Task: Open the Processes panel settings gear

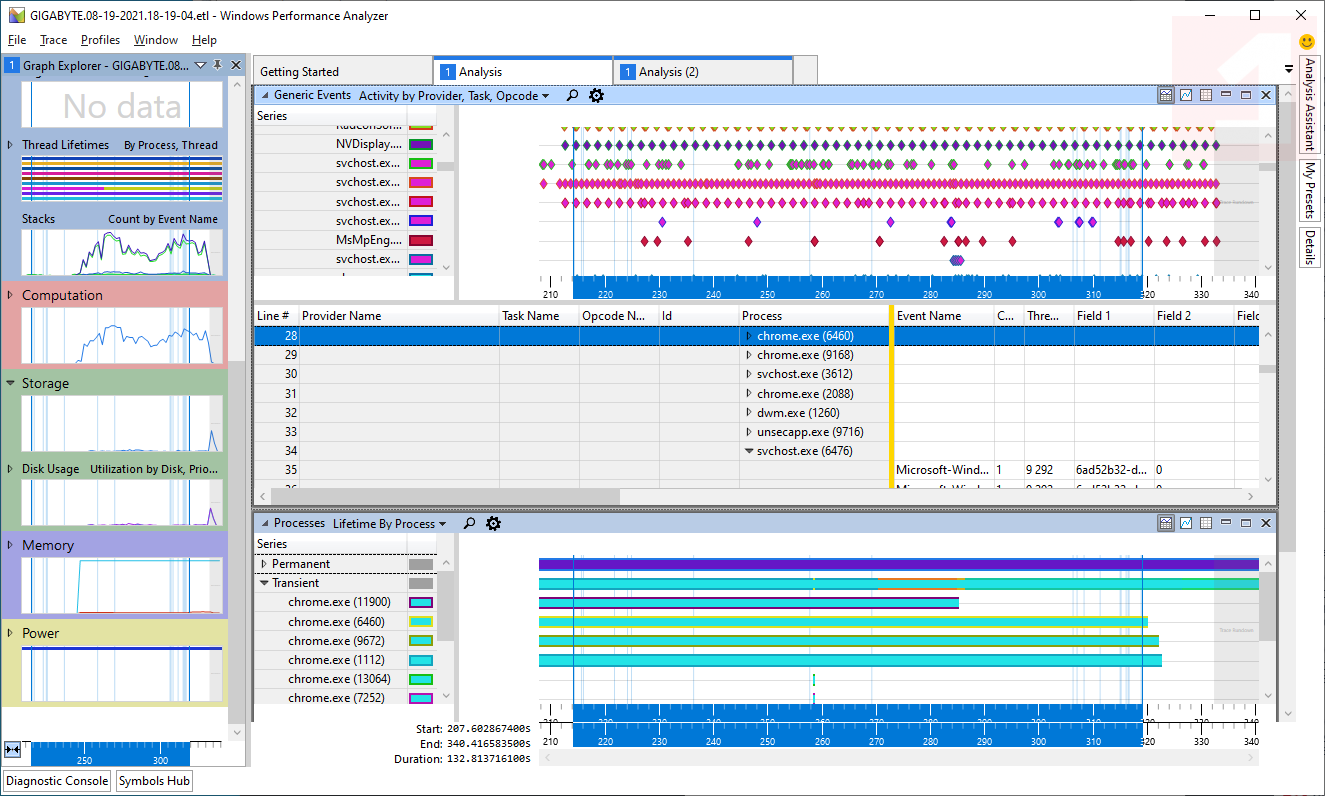Action: (493, 524)
